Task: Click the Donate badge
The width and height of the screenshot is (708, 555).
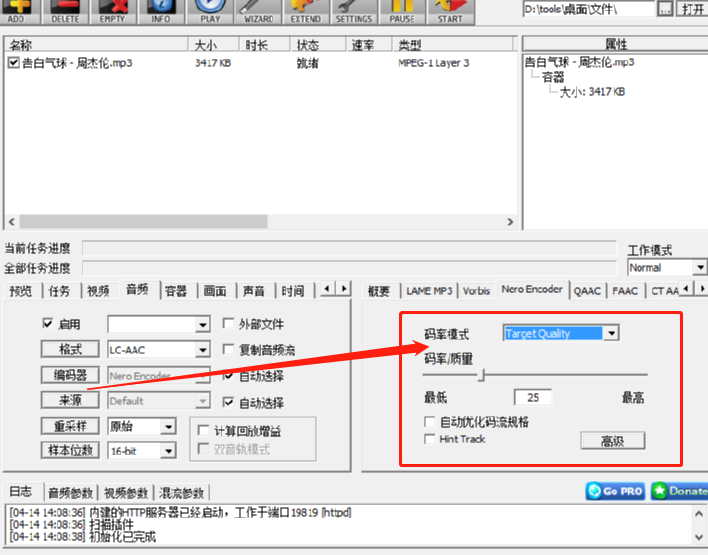Action: [680, 491]
